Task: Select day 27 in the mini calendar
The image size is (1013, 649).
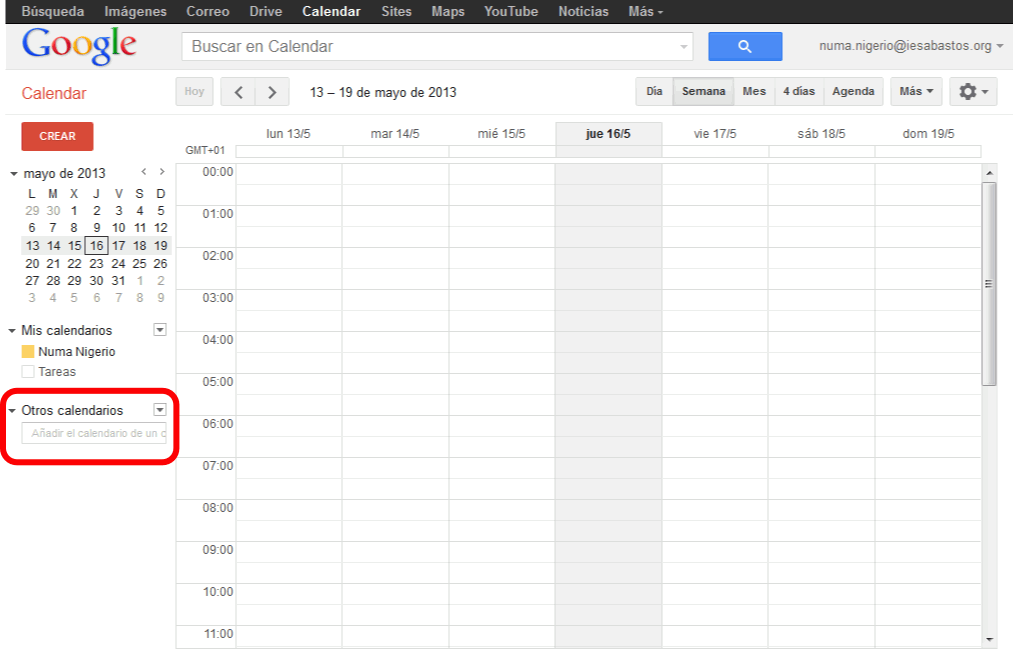Action: click(x=32, y=280)
